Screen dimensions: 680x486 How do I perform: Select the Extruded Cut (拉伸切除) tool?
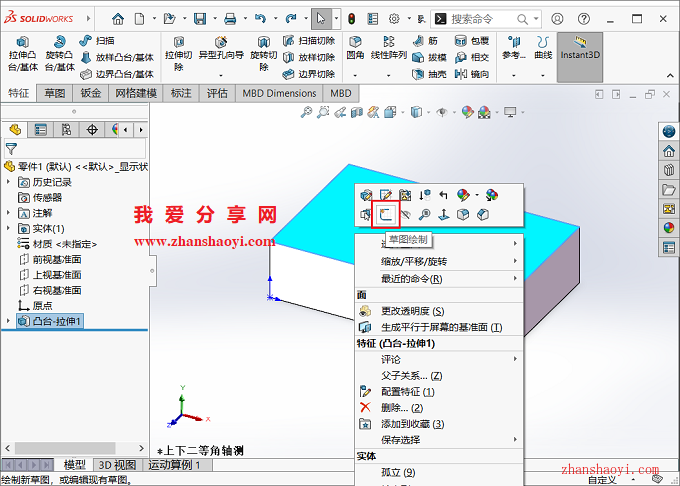click(x=178, y=54)
